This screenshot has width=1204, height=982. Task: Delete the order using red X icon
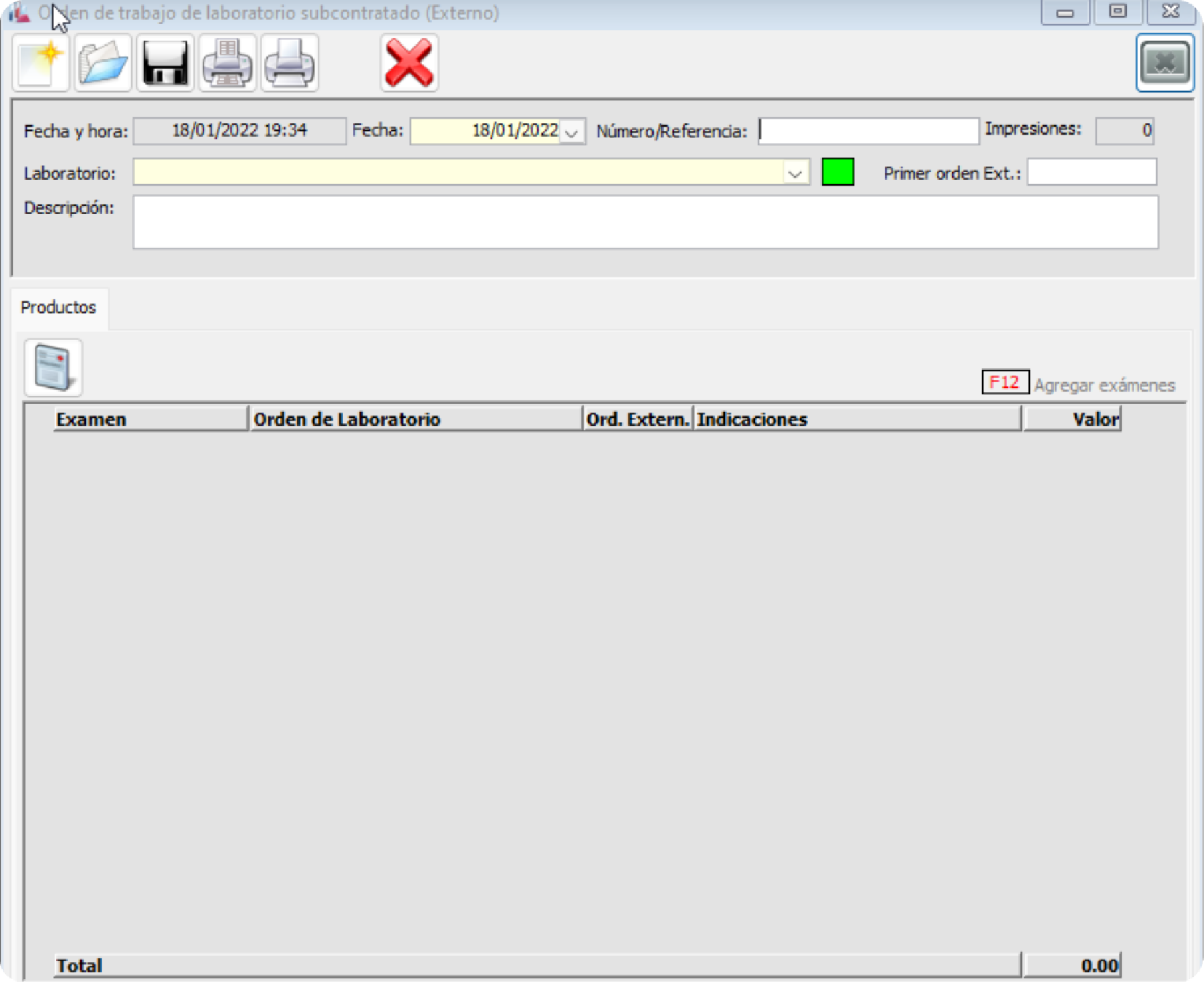coord(409,63)
